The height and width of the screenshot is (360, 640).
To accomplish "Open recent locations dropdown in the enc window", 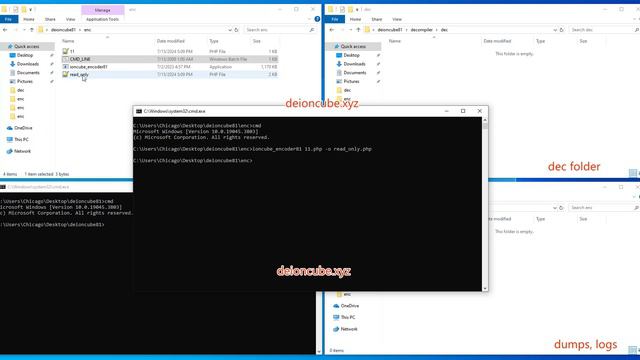I will coord(24,30).
